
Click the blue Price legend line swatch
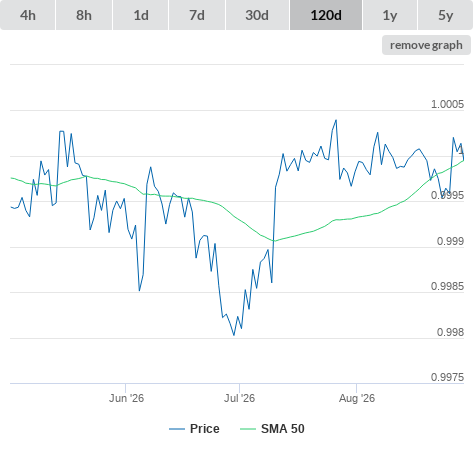(x=177, y=429)
